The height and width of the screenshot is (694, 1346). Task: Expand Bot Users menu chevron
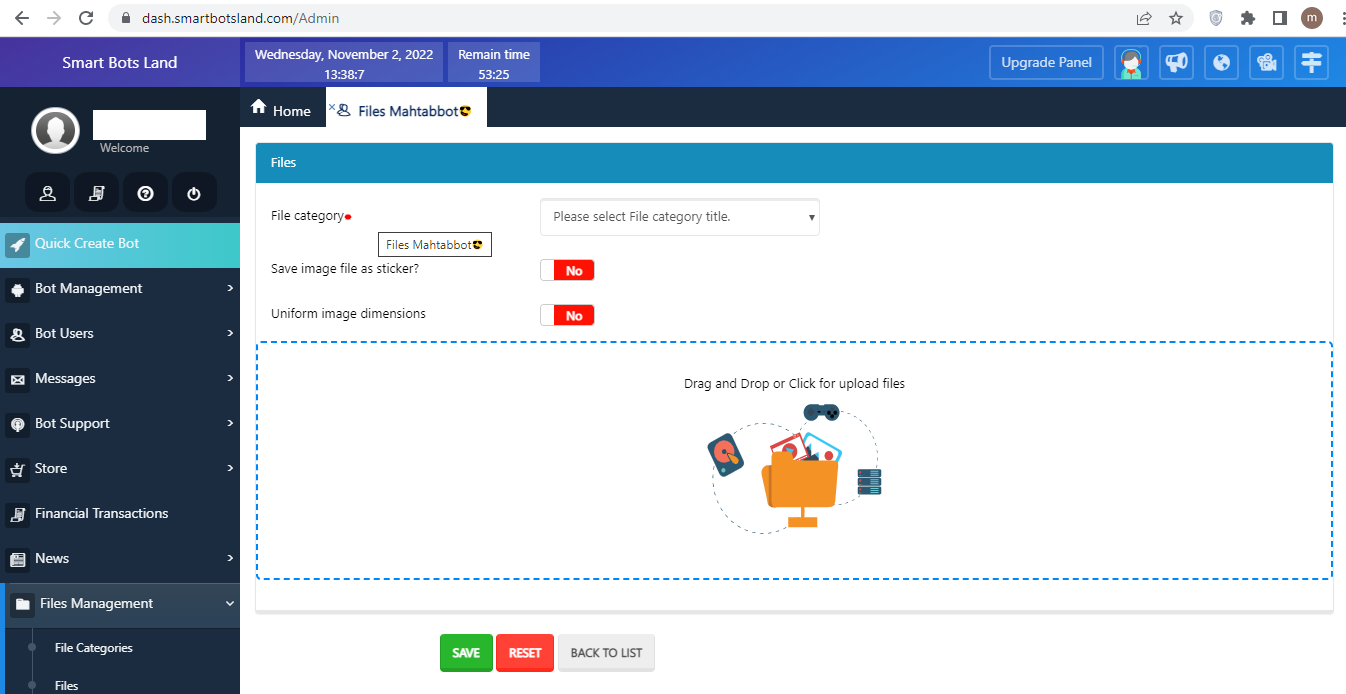[230, 333]
